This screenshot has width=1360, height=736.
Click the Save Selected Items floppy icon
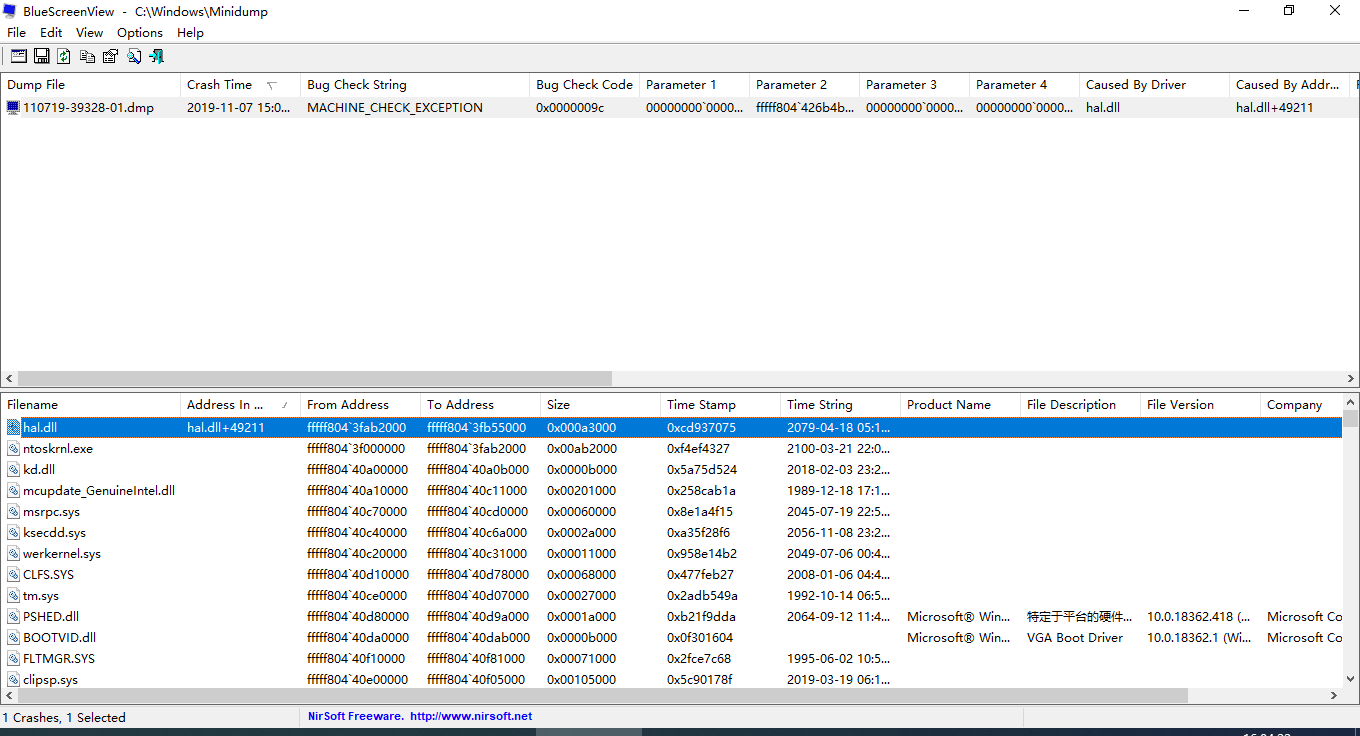click(42, 56)
